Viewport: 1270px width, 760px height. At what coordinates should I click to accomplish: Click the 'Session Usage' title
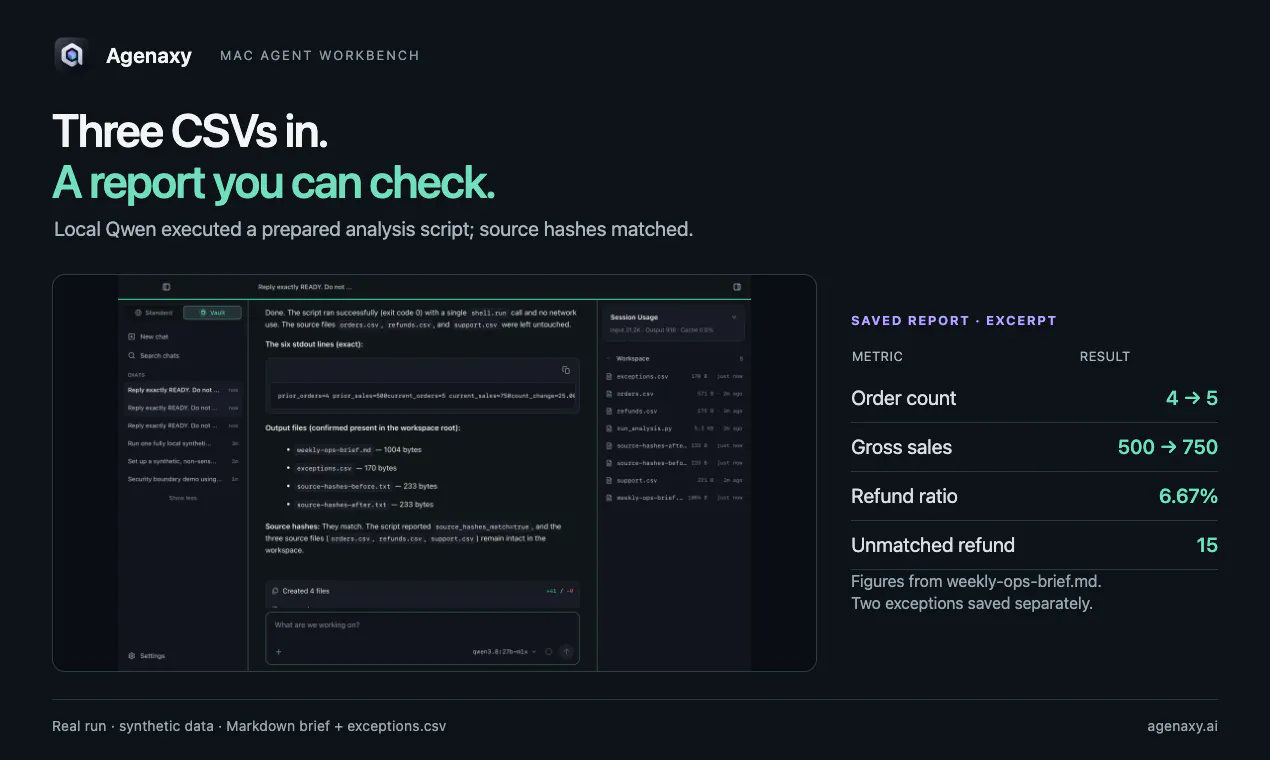[634, 317]
